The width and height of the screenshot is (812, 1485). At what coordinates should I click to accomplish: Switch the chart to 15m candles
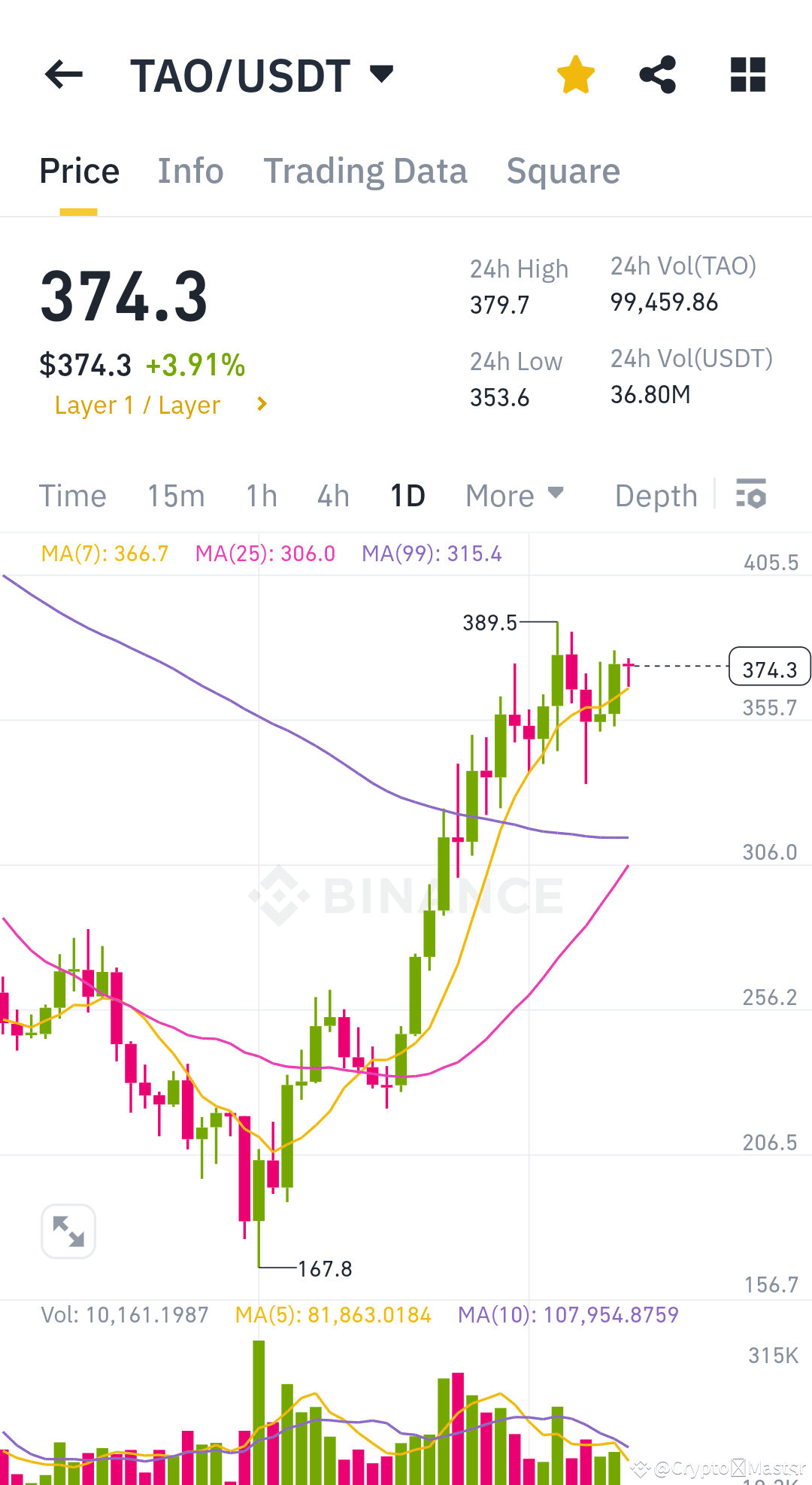tap(175, 495)
